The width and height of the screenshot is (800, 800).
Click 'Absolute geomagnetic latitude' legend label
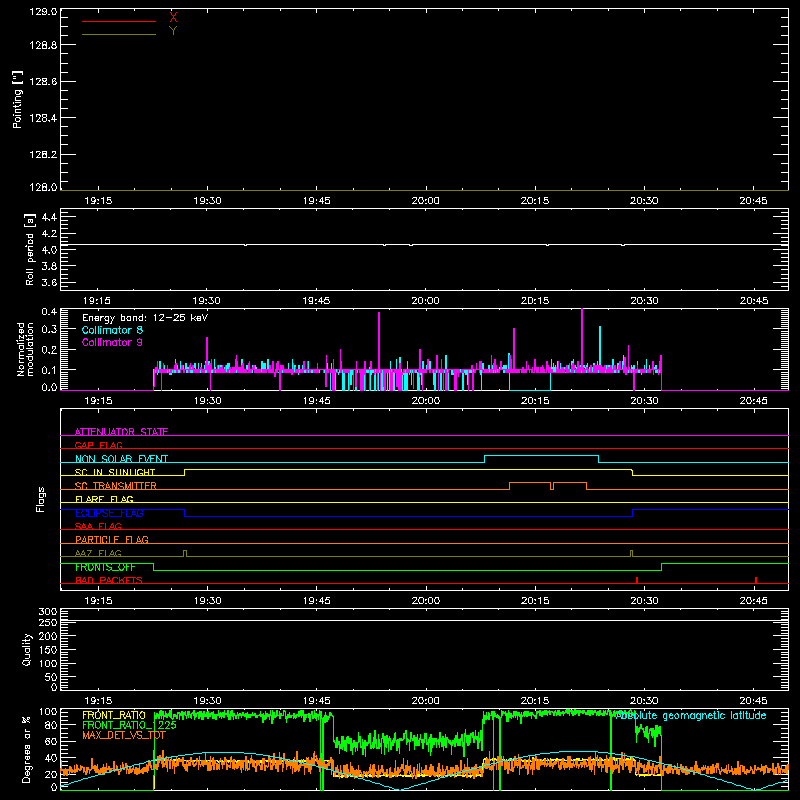691,715
